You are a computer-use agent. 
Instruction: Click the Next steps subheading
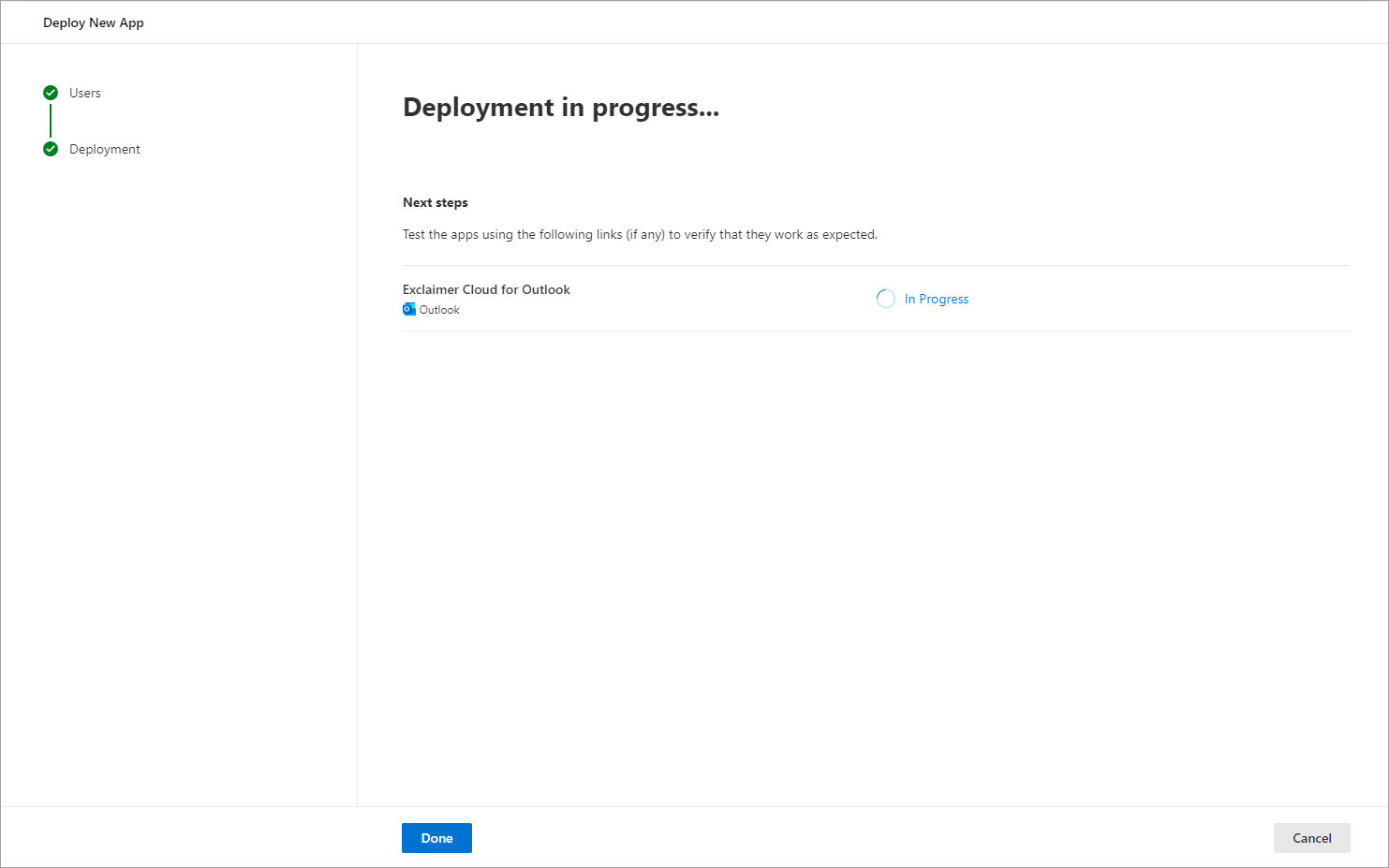click(436, 202)
